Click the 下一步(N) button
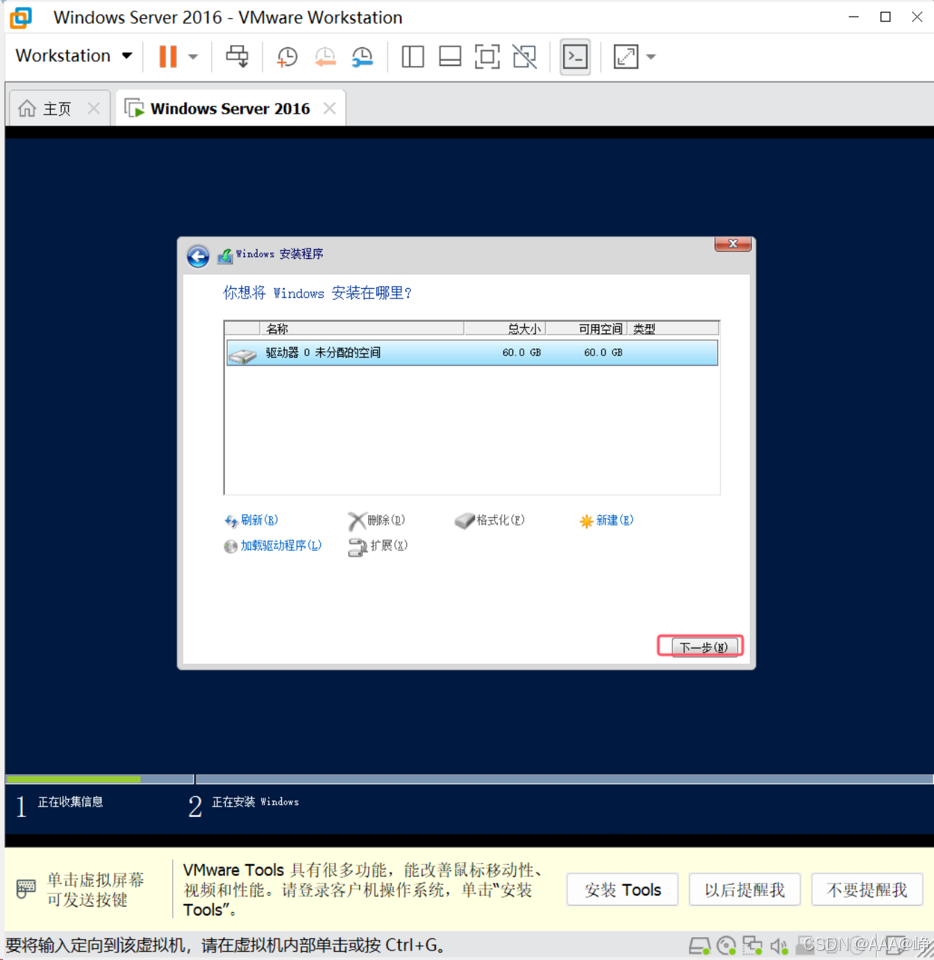The height and width of the screenshot is (960, 934). tap(702, 647)
